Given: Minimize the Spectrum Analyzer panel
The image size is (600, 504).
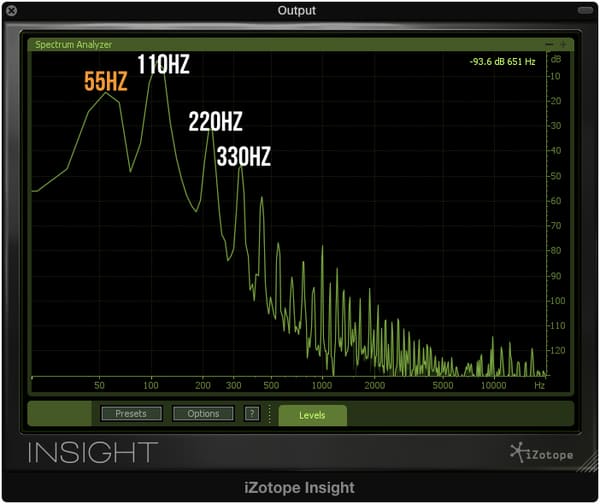Looking at the screenshot, I should pos(549,45).
